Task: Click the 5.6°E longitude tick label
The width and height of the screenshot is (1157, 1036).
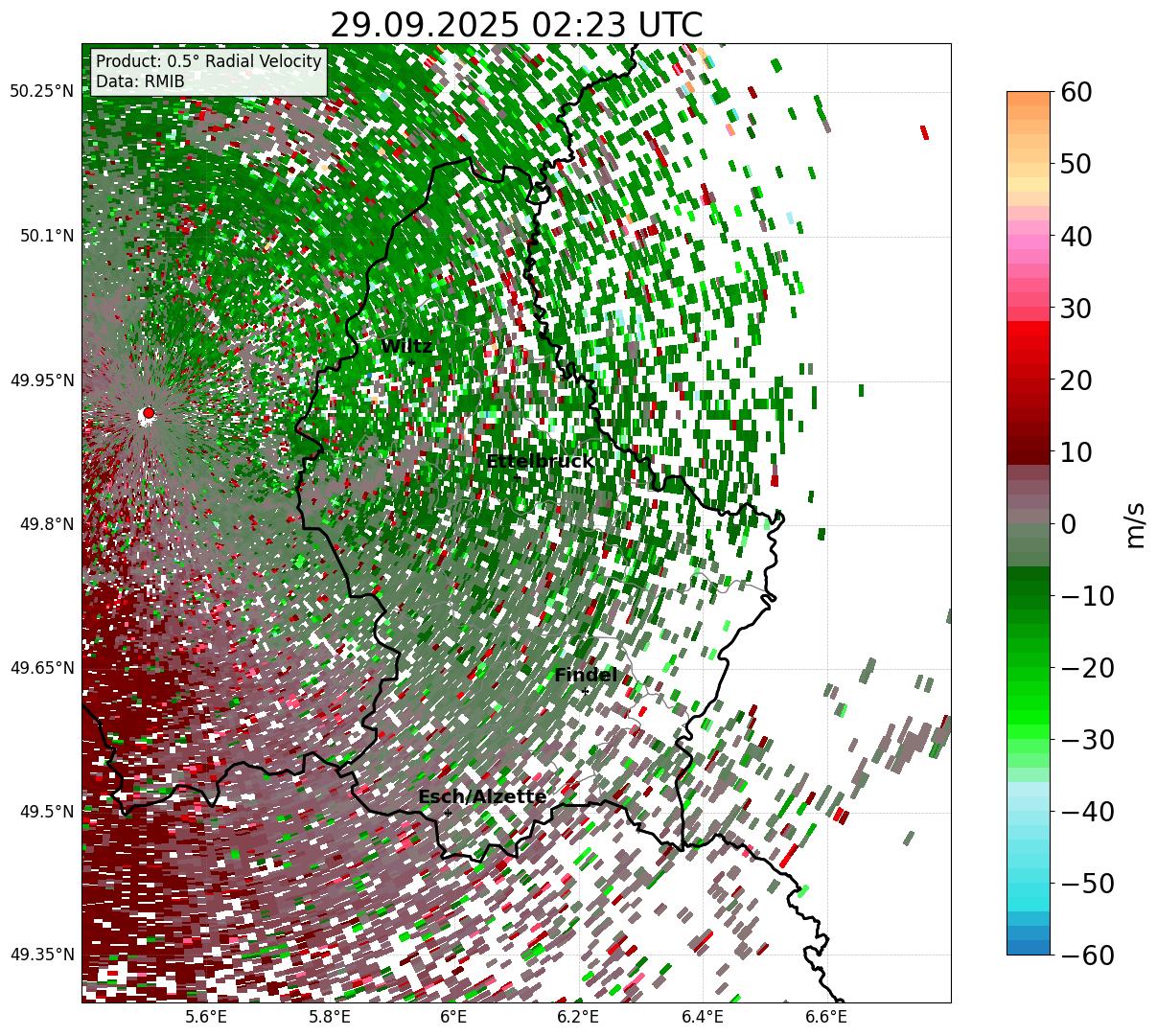Action: (x=206, y=1016)
